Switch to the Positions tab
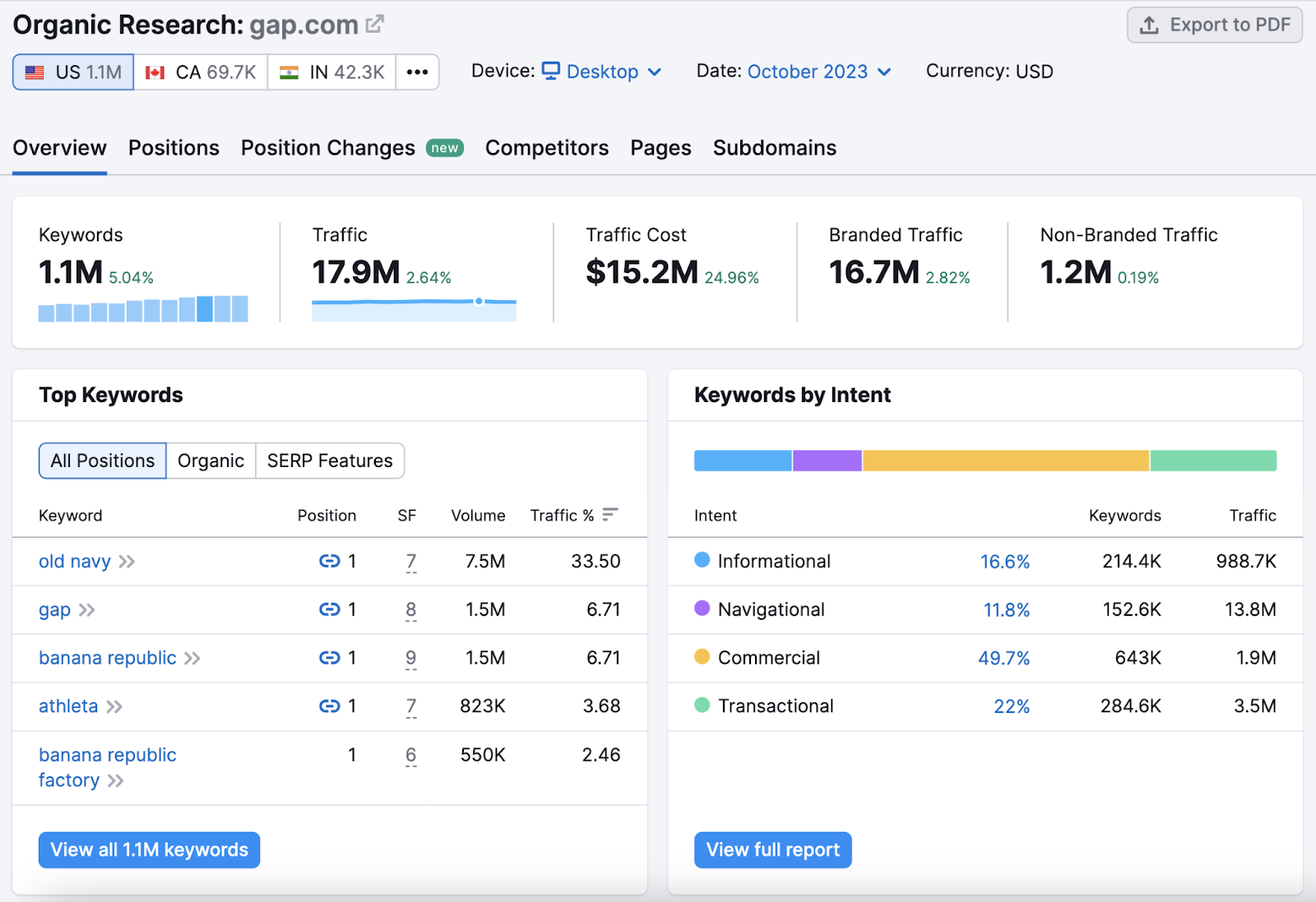 point(173,148)
